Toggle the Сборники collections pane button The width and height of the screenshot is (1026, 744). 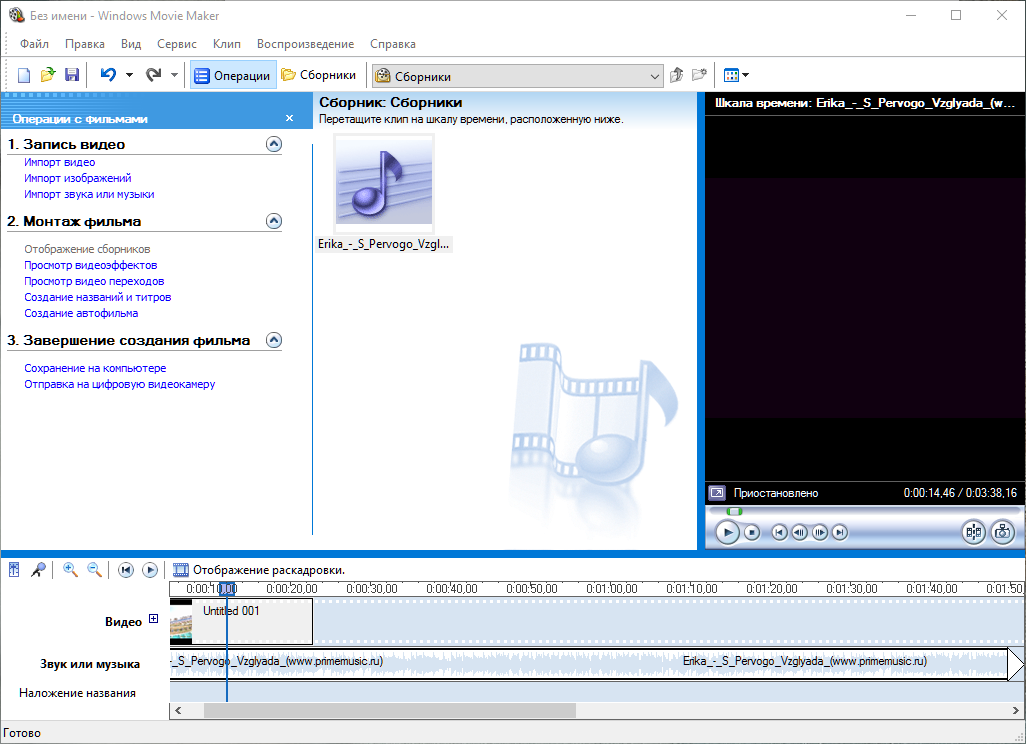click(x=319, y=75)
